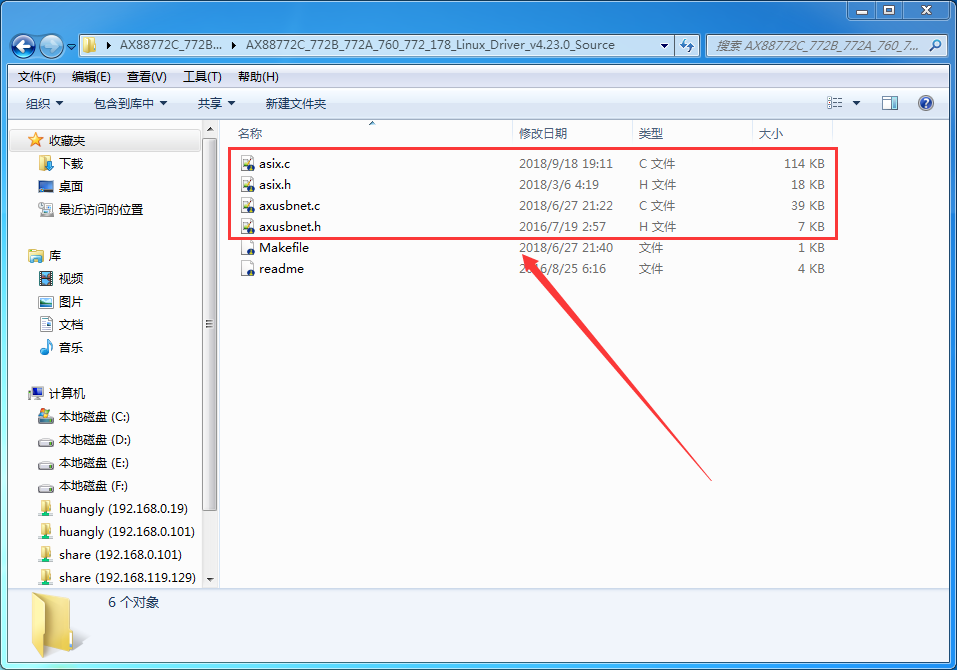
Task: Expand the address bar history dropdown
Action: point(665,45)
